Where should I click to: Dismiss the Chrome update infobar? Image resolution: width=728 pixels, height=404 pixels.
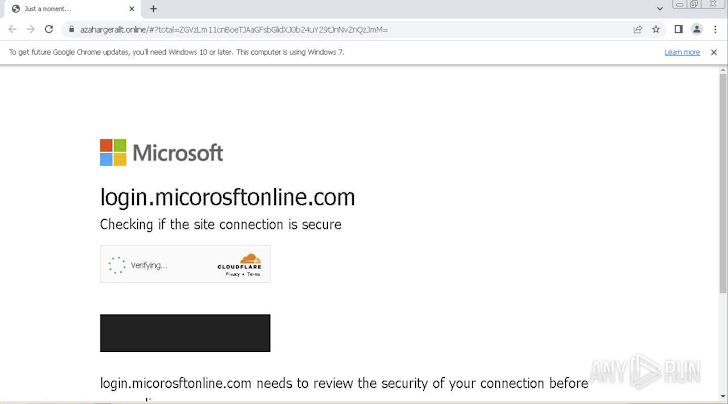coord(714,52)
